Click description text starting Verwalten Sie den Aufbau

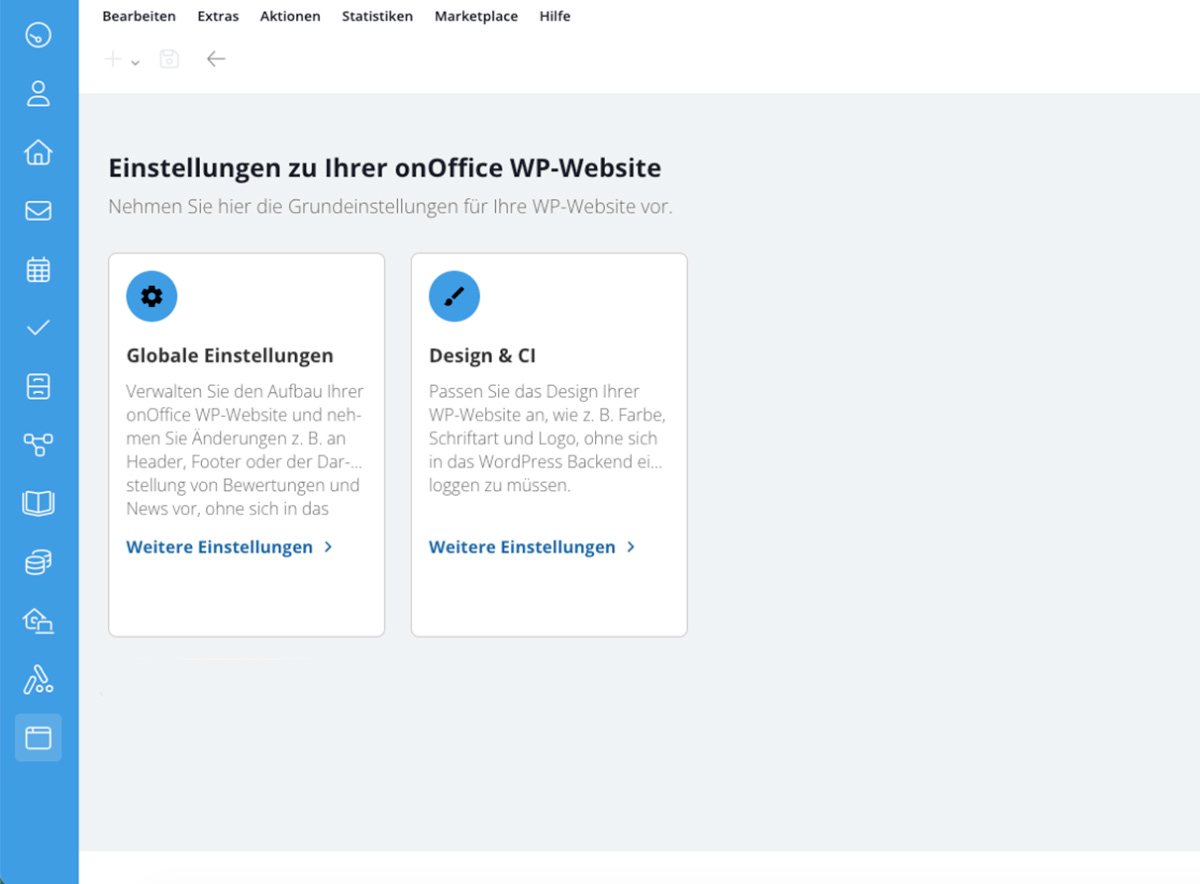point(245,450)
